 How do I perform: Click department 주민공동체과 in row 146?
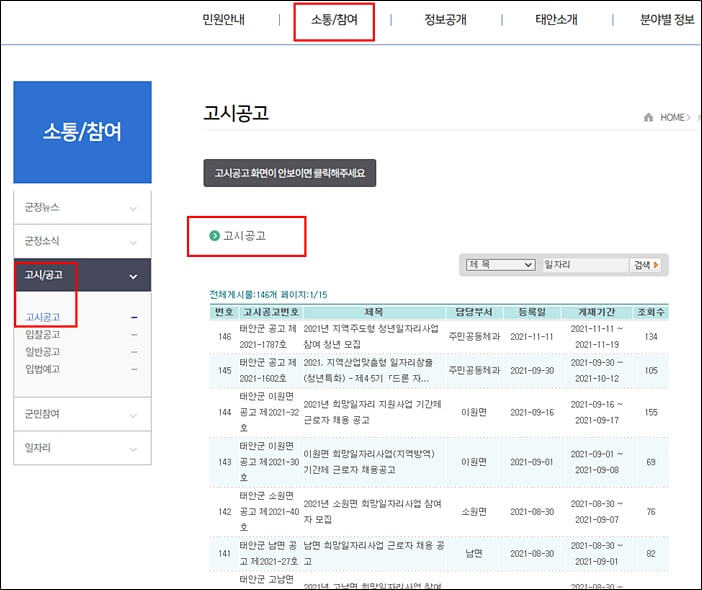[474, 337]
